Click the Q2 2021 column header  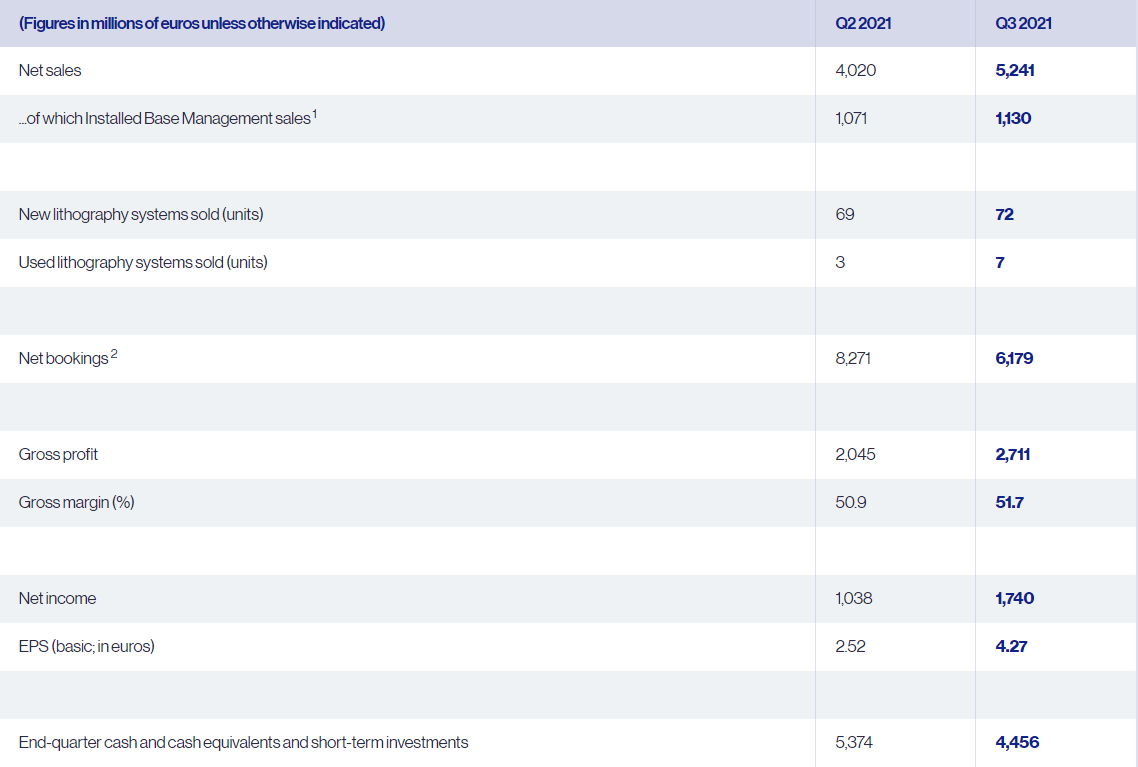(x=863, y=23)
